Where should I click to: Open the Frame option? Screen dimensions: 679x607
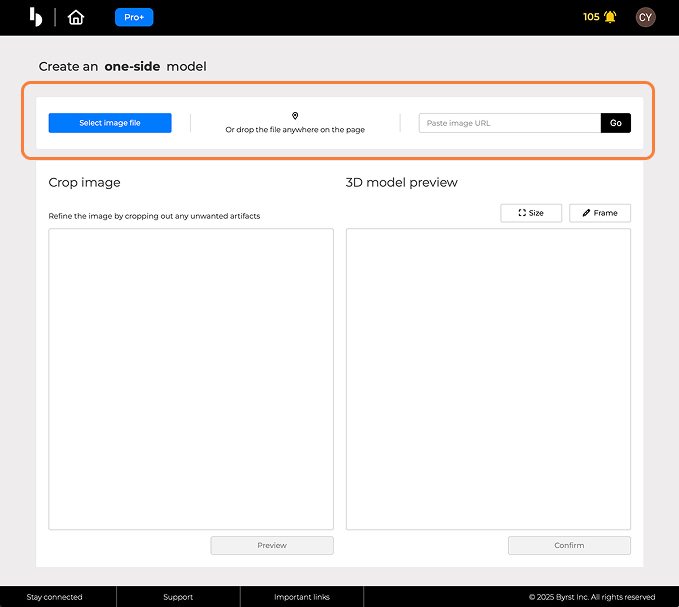tap(600, 213)
